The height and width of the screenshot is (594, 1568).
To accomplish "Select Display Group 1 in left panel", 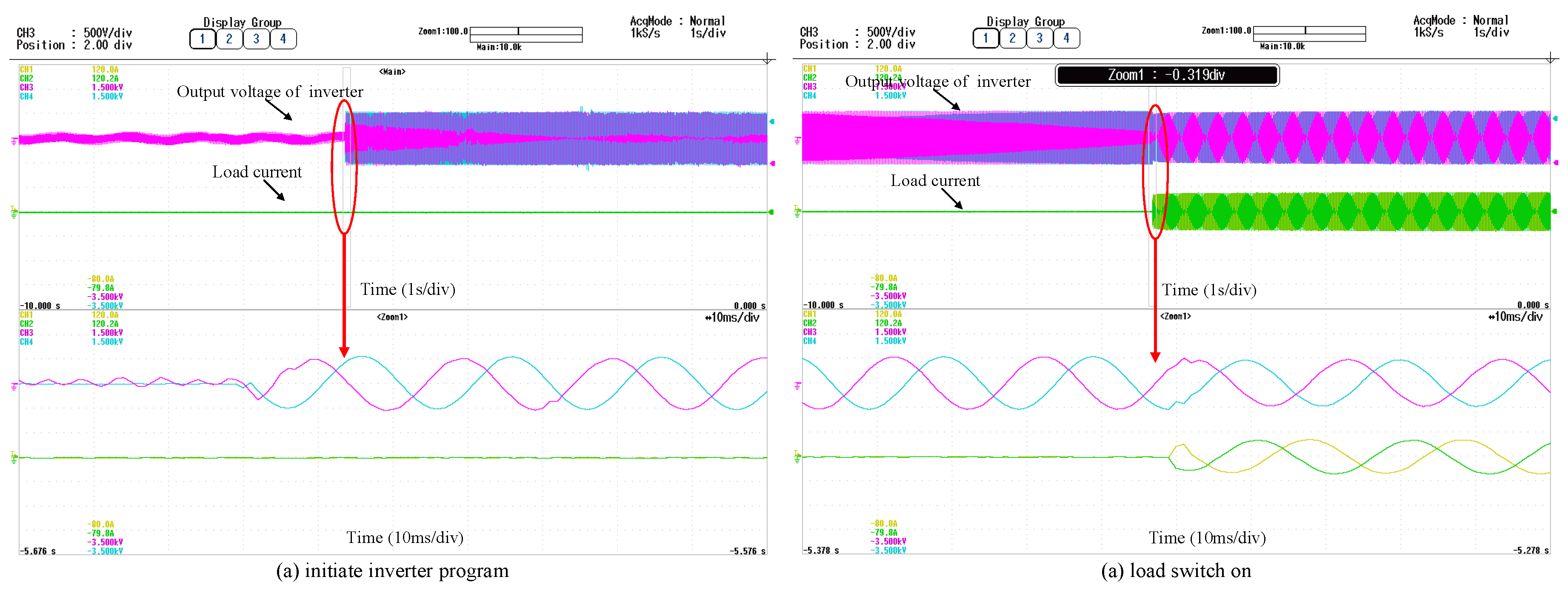I will tap(202, 39).
